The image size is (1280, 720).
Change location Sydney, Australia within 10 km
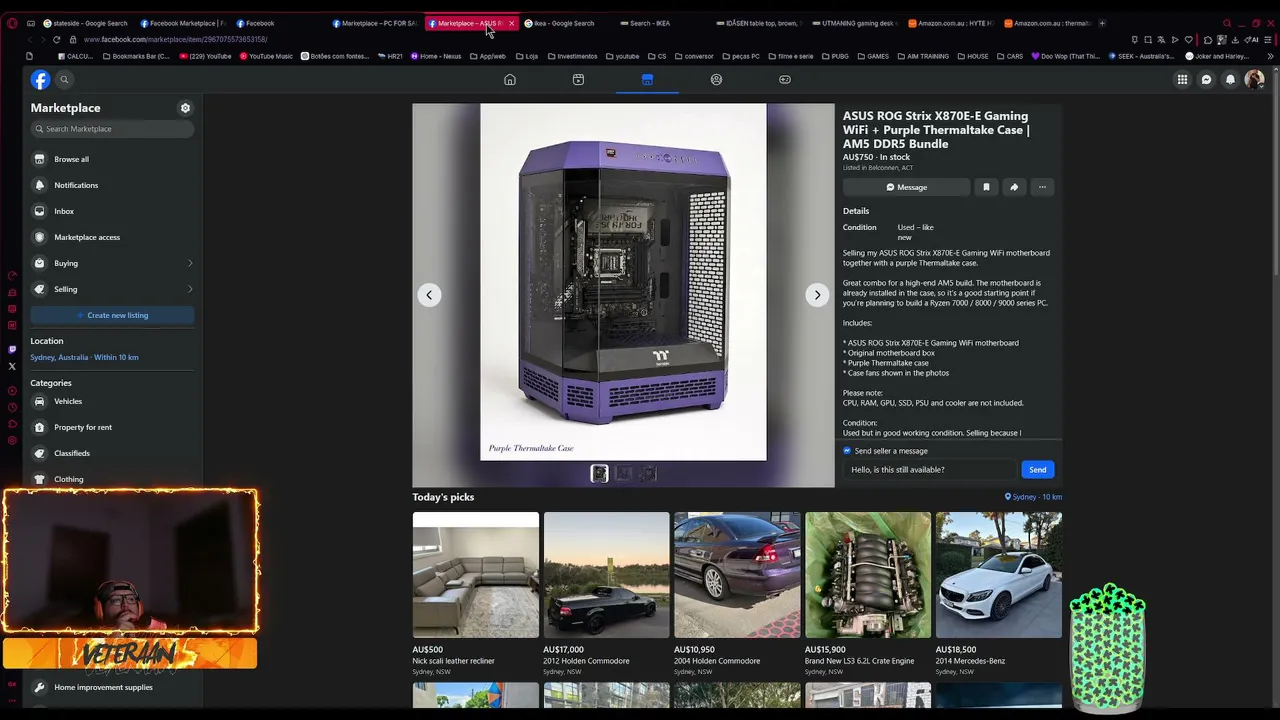[84, 357]
